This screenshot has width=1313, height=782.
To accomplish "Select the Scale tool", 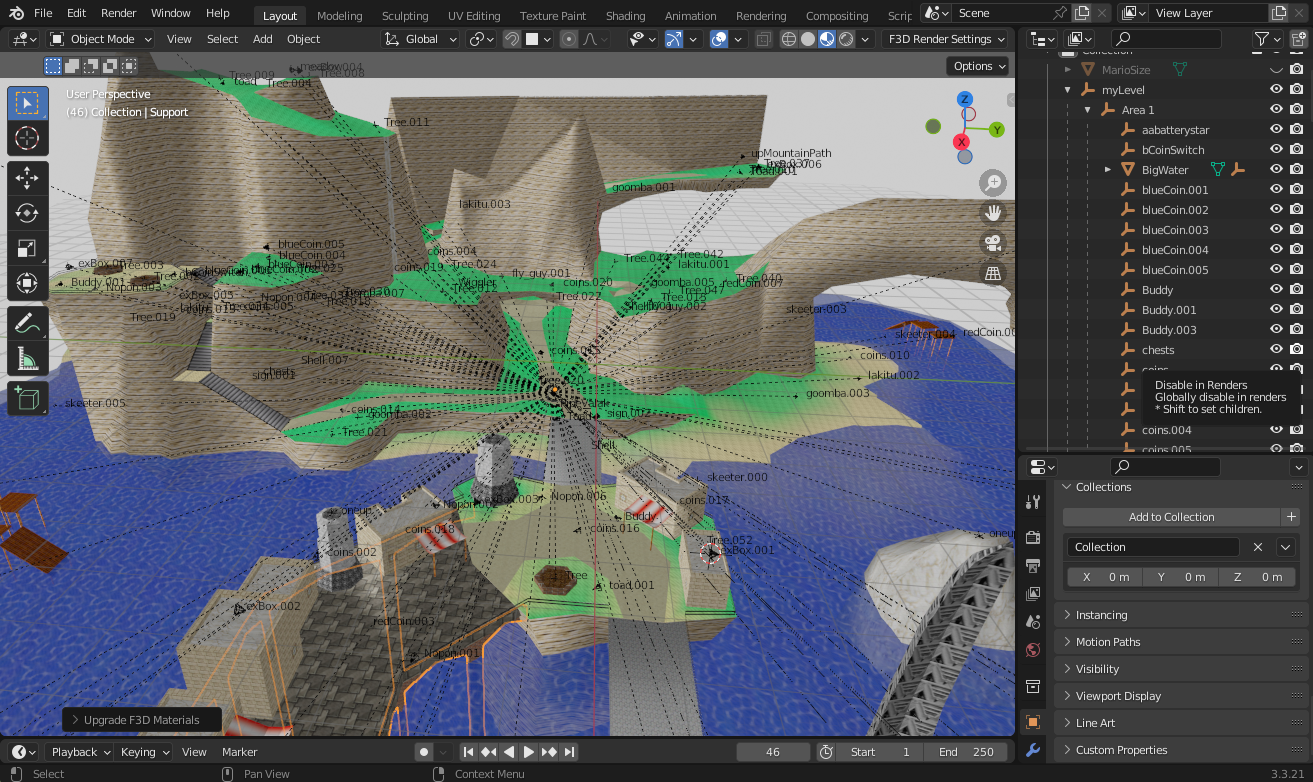I will (27, 248).
